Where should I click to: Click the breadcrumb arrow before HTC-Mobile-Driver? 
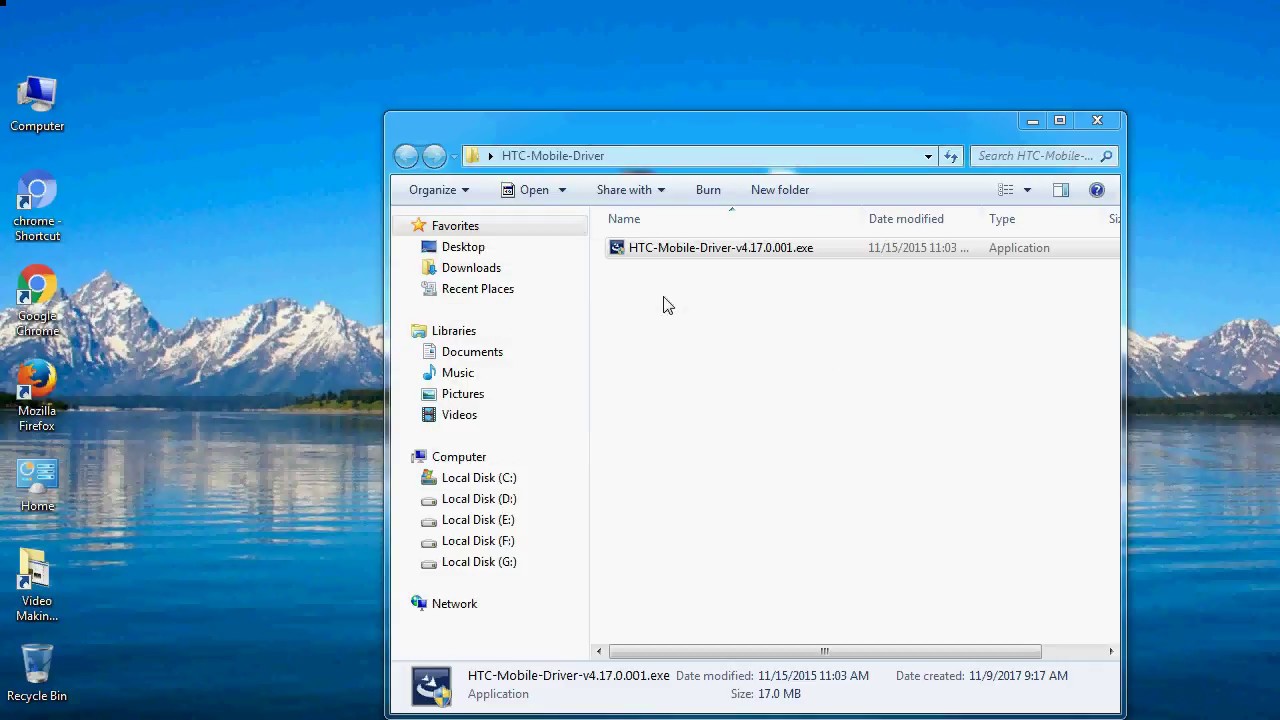(491, 156)
